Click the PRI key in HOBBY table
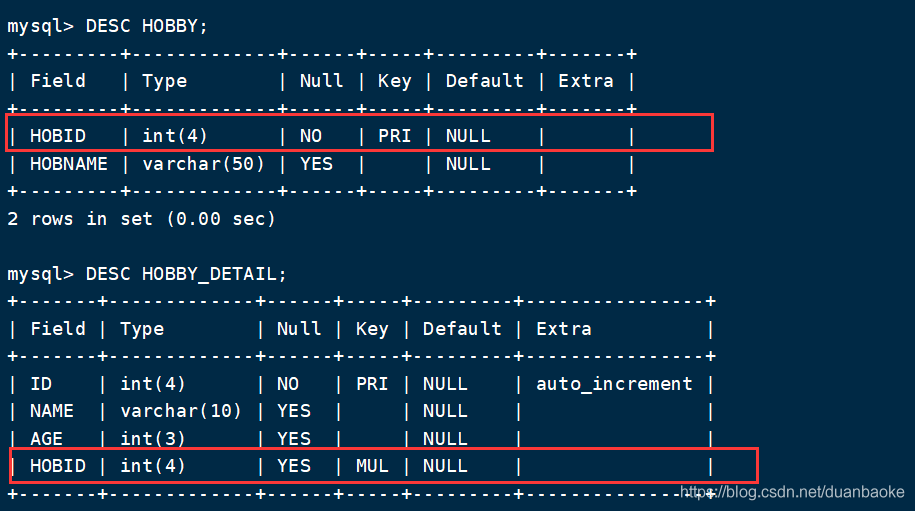Image resolution: width=915 pixels, height=511 pixels. point(395,135)
